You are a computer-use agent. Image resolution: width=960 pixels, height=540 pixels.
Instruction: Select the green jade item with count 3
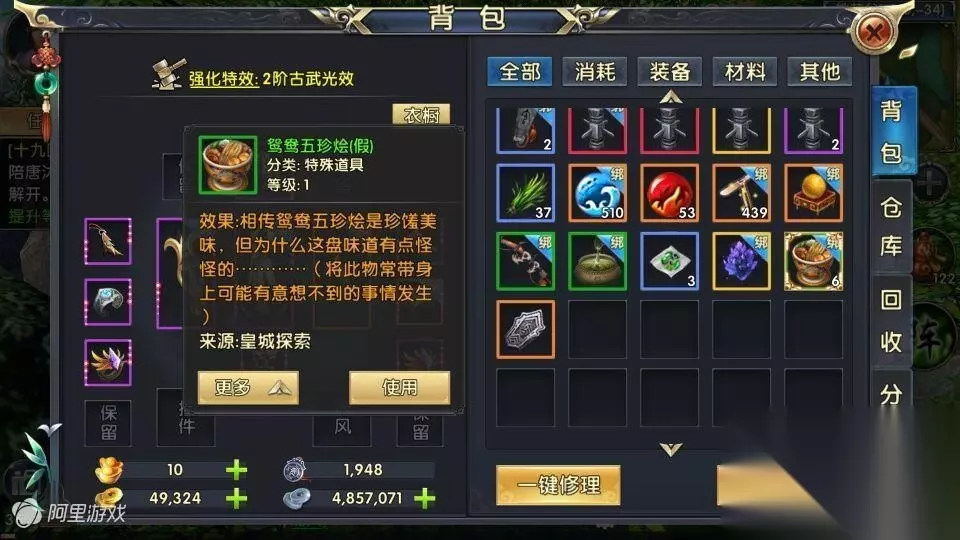669,261
